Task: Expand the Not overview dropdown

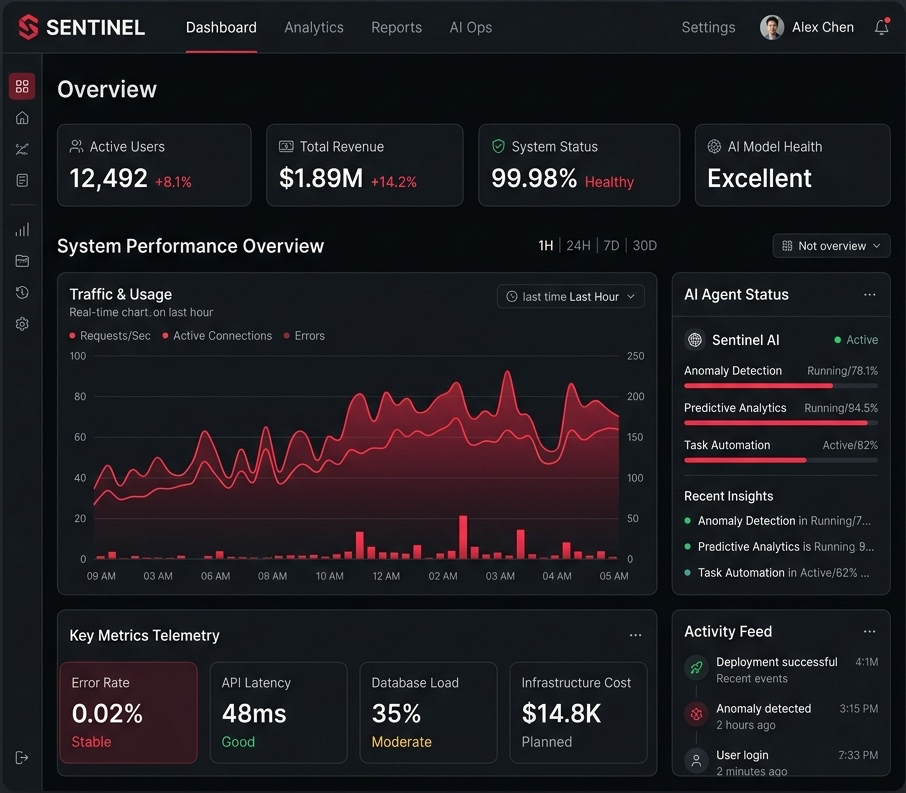Action: click(831, 246)
